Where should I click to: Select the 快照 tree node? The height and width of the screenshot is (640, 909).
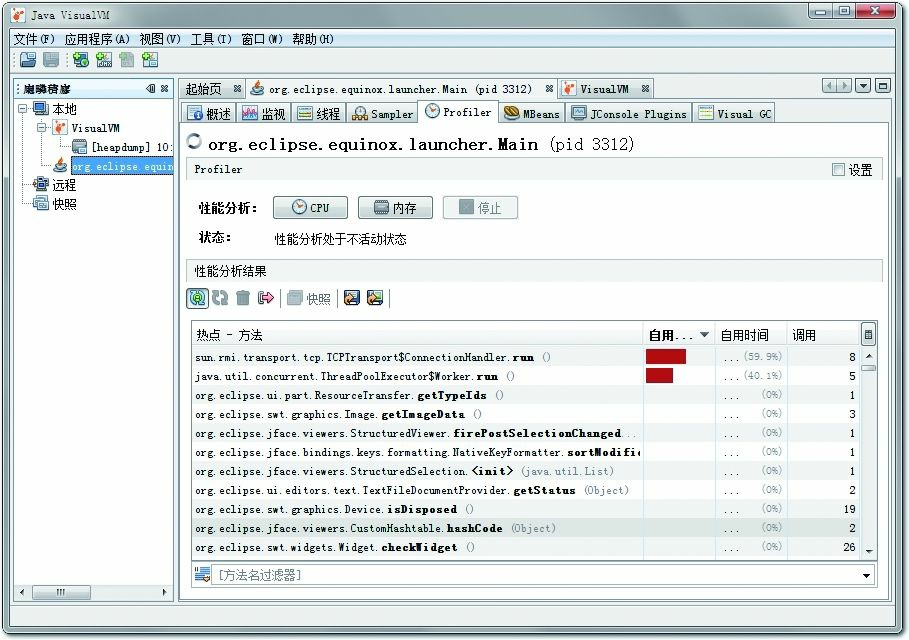point(64,204)
